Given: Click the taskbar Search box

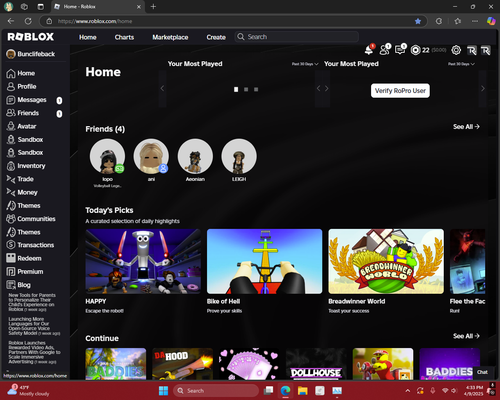Looking at the screenshot, I should pos(216,391).
